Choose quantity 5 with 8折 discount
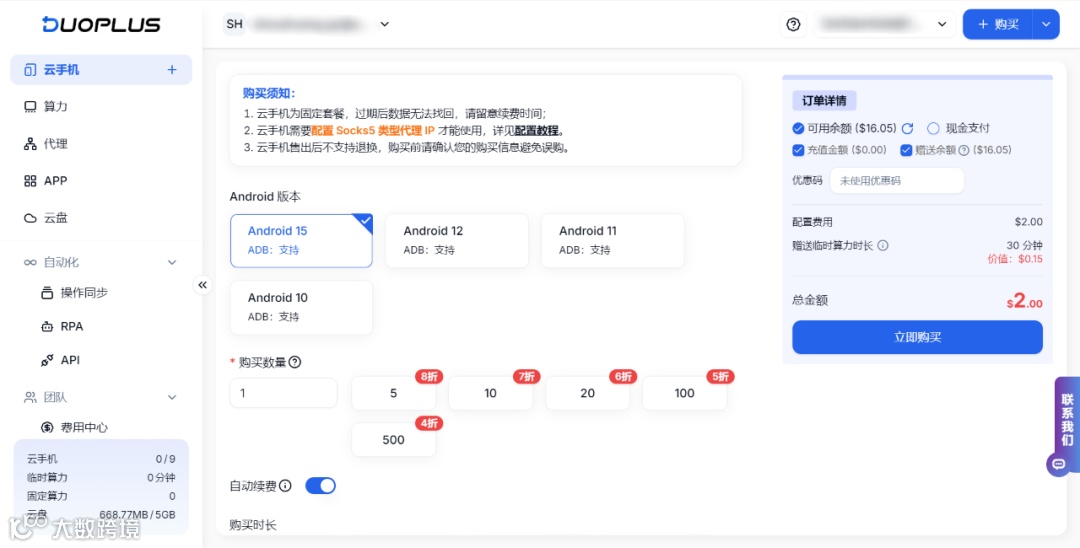Image resolution: width=1080 pixels, height=548 pixels. 393,393
